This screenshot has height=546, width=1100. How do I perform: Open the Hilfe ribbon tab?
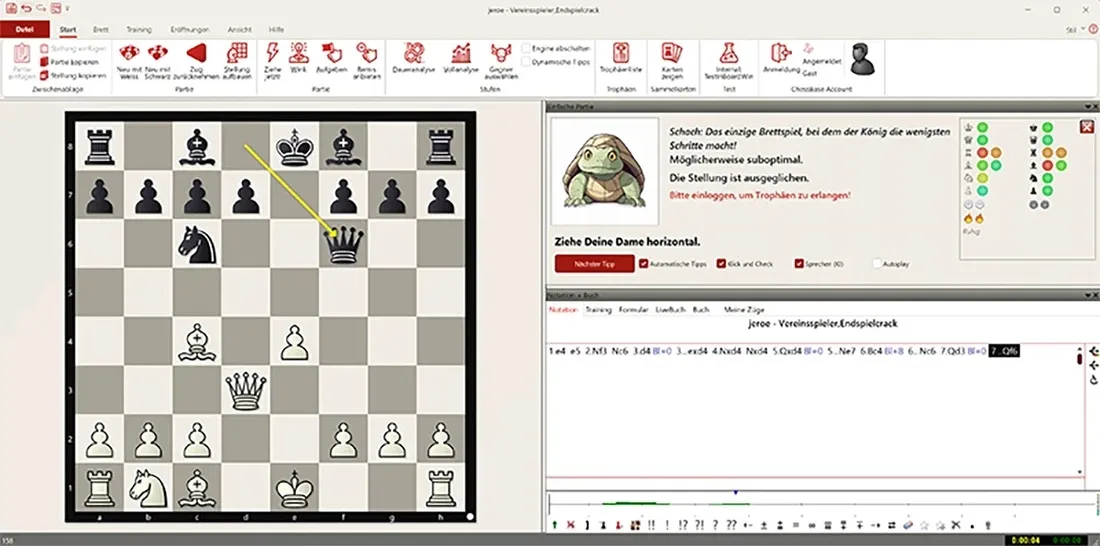click(x=276, y=30)
